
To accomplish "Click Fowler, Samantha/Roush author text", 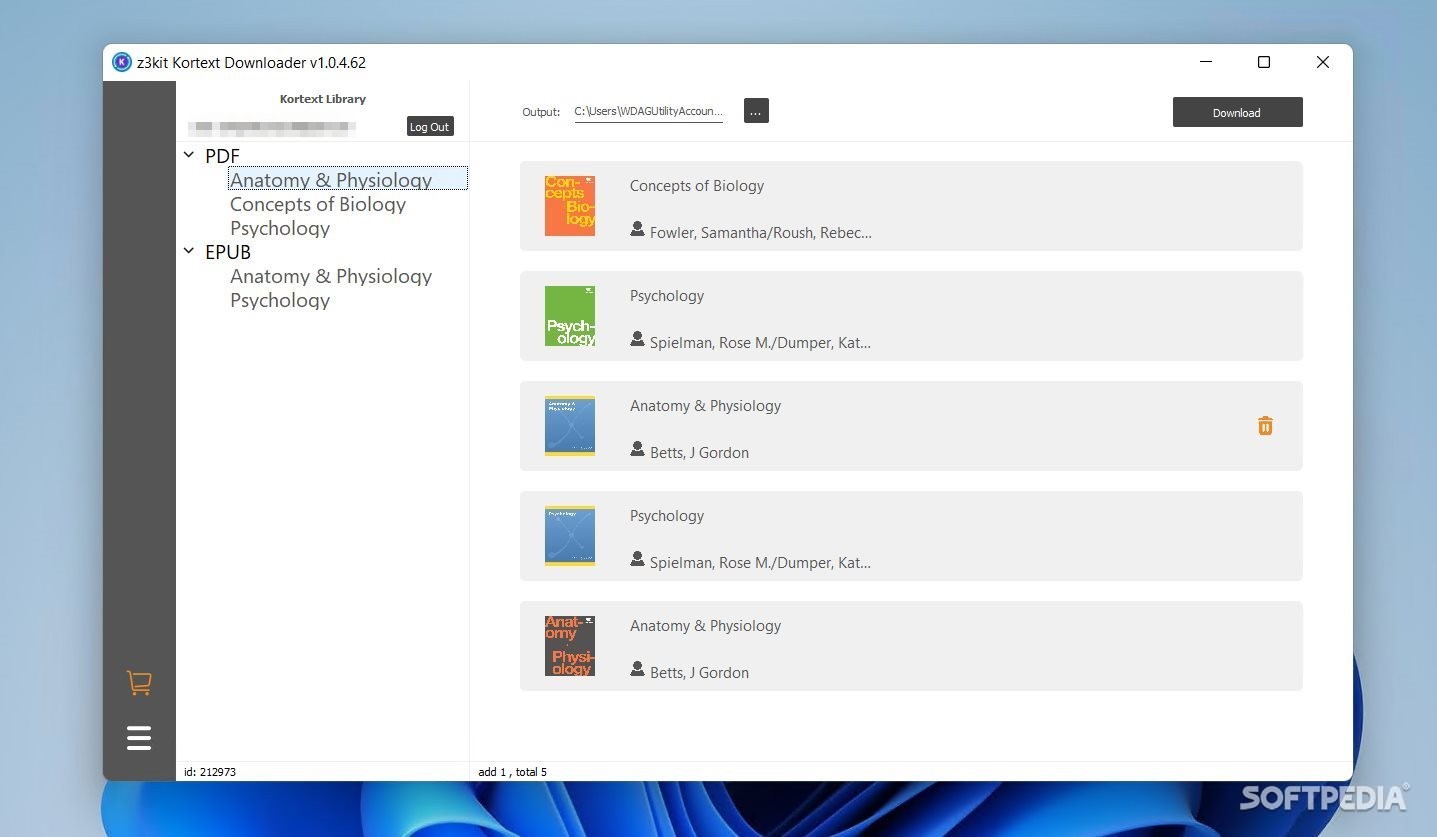I will 761,233.
